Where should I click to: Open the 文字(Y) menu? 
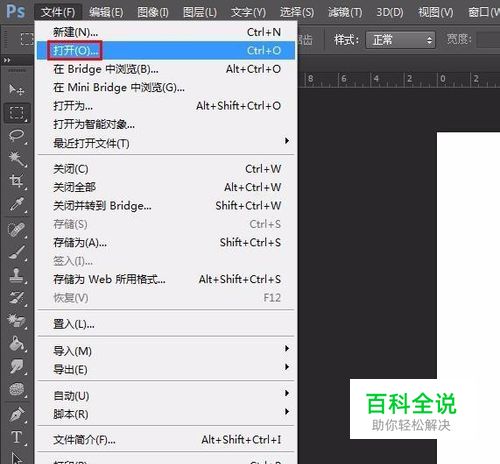coord(248,12)
